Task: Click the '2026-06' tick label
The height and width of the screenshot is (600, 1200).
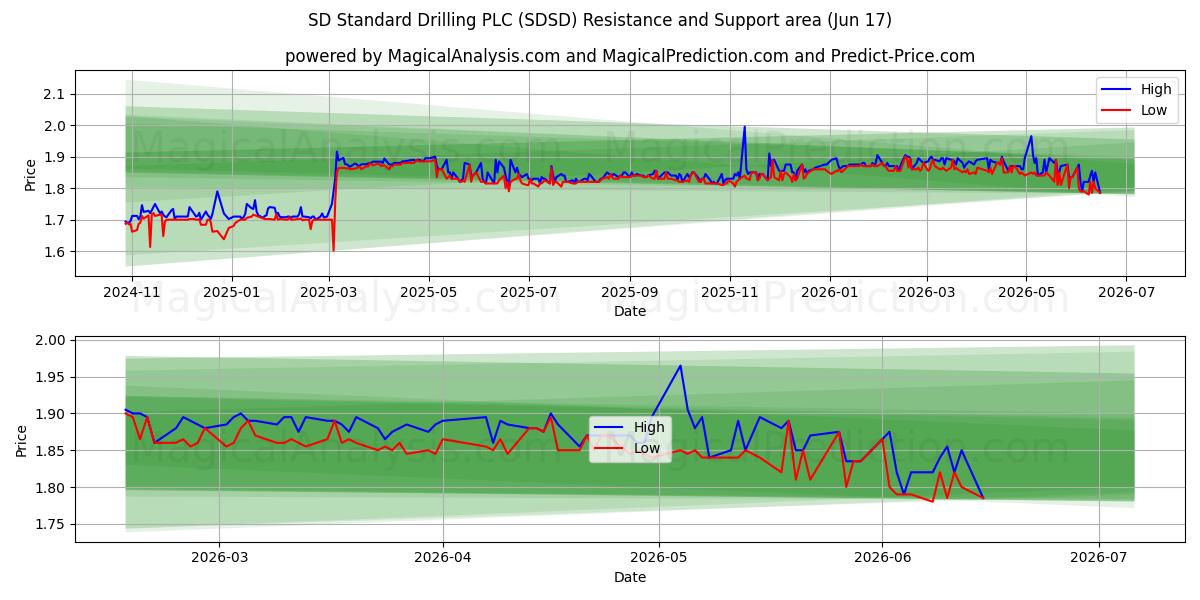Action: [882, 559]
